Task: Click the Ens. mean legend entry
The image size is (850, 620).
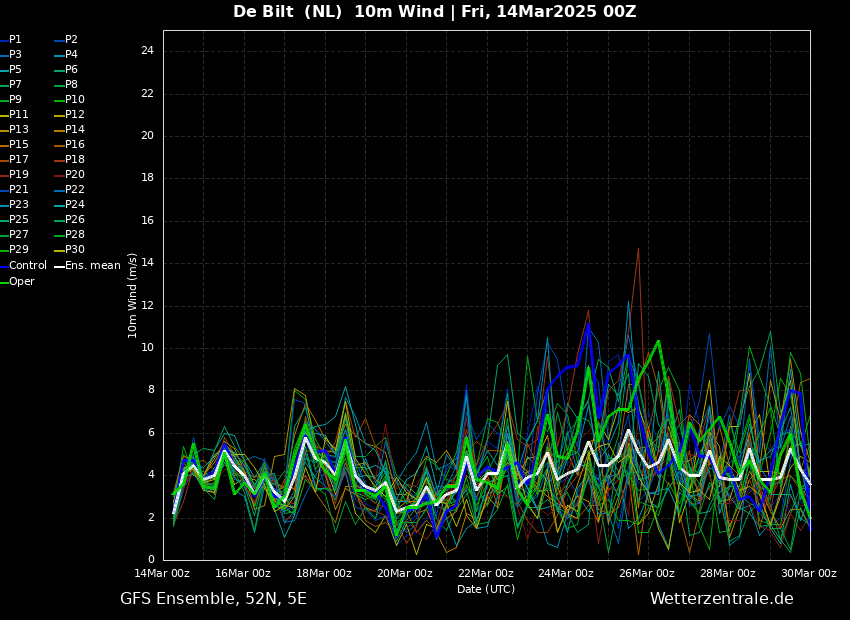Action: tap(88, 266)
